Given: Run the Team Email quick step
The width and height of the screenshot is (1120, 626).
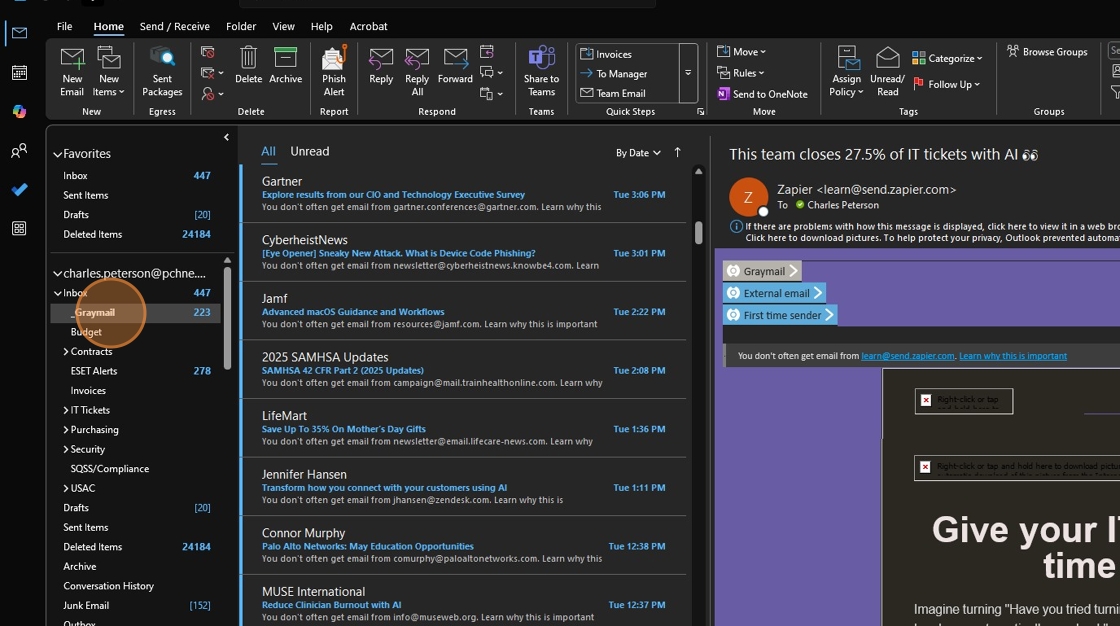Looking at the screenshot, I should (613, 93).
